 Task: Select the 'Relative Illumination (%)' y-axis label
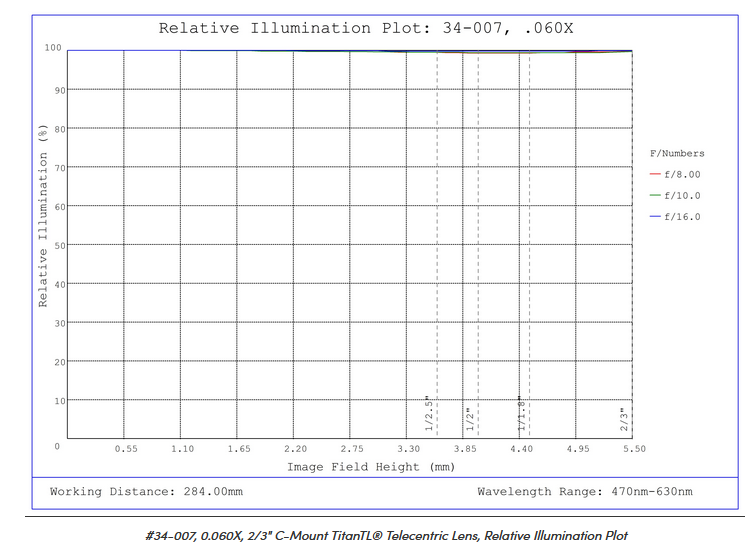tap(43, 215)
